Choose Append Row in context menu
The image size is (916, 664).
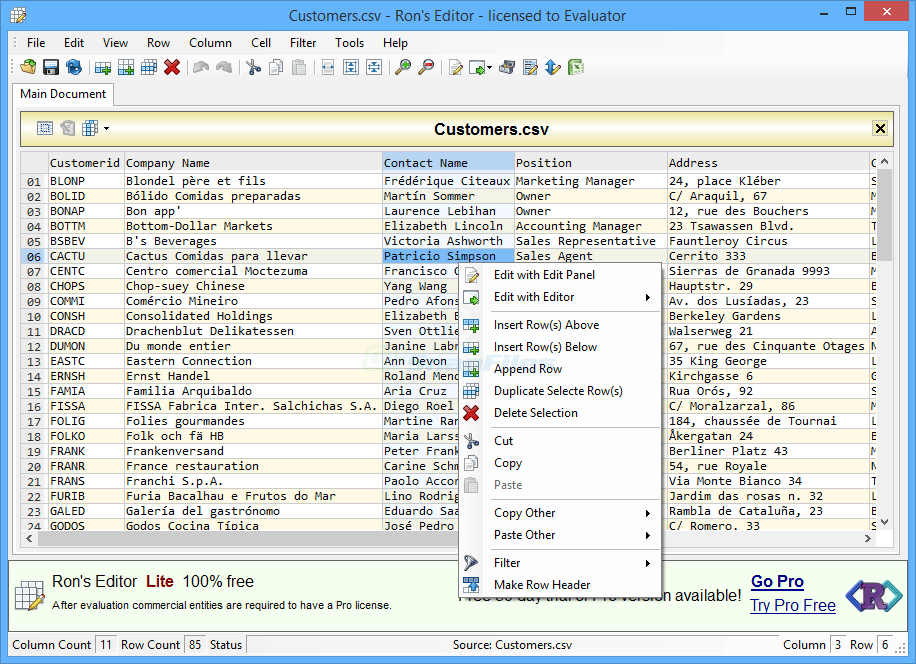click(560, 369)
